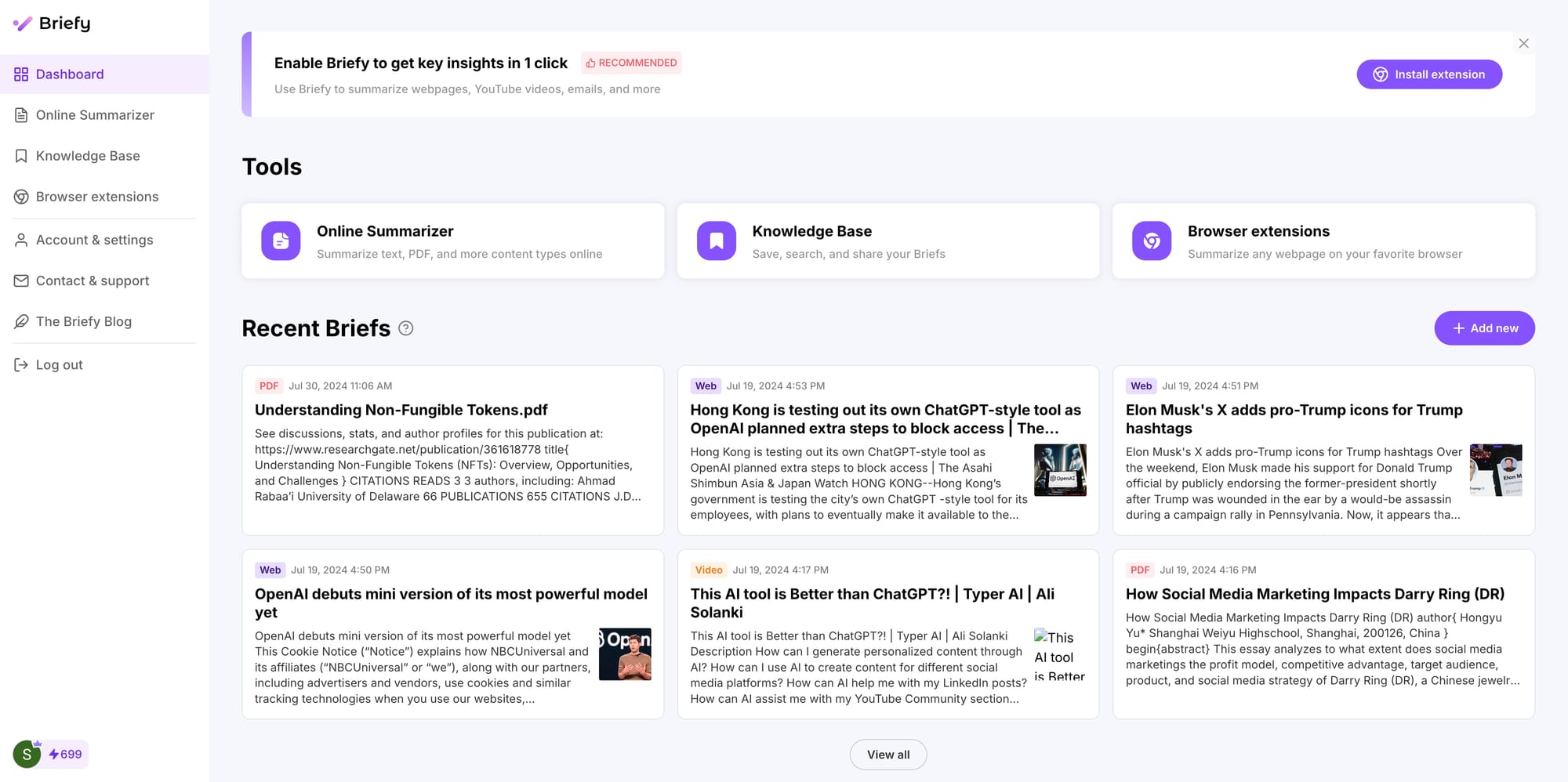
Task: Click the Video tag on Typer AI brief
Action: tap(709, 570)
